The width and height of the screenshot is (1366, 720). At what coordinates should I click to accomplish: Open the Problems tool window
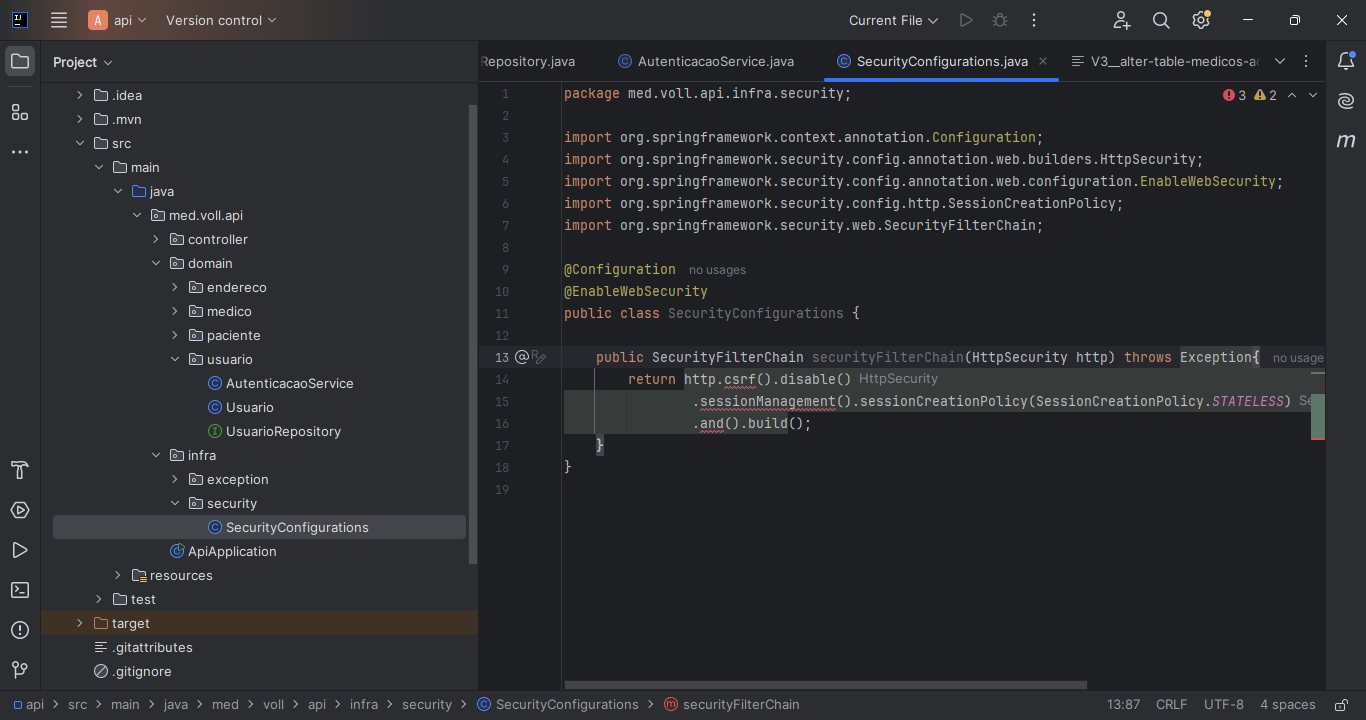[x=20, y=630]
